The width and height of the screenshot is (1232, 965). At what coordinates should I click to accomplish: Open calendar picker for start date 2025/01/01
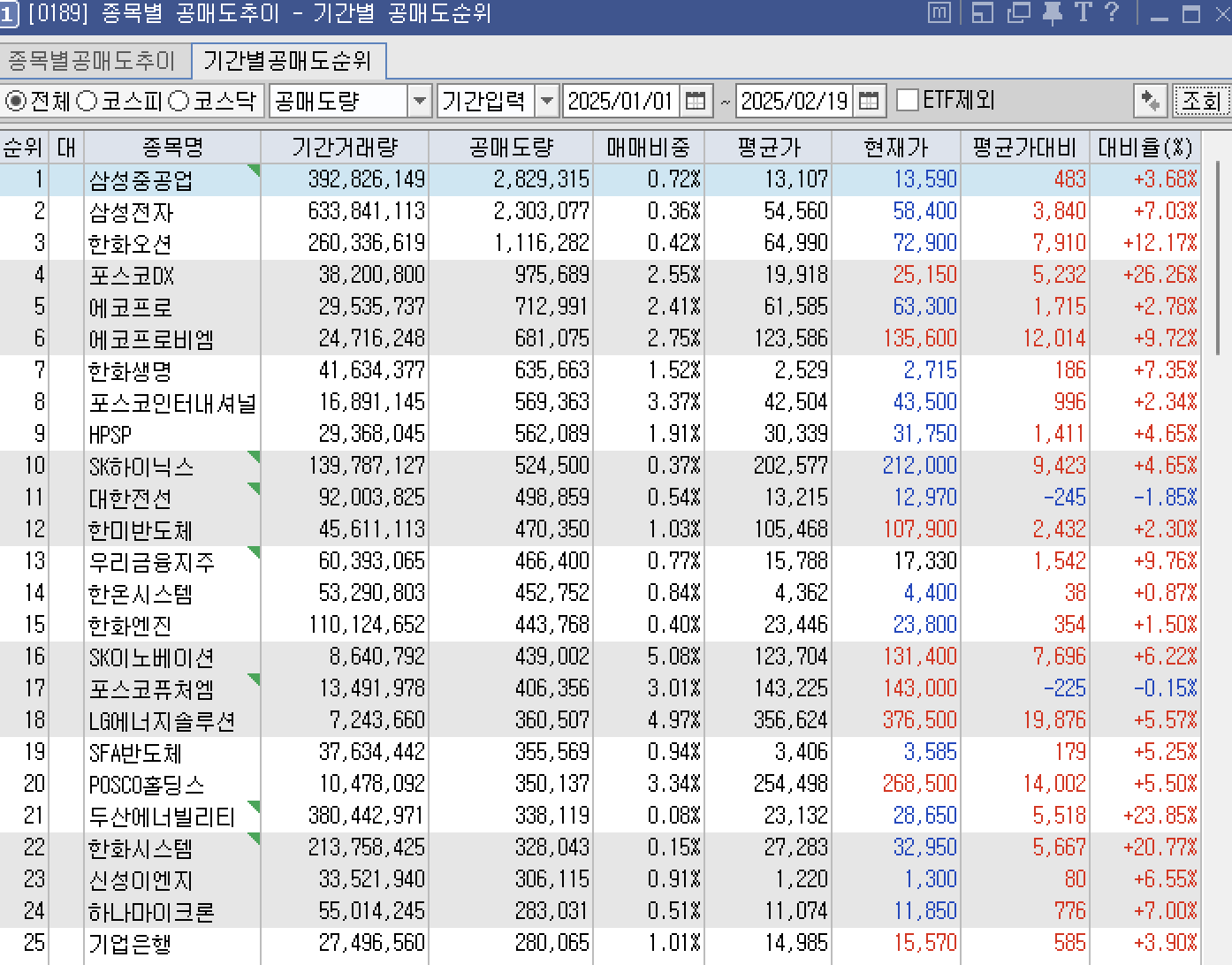coord(696,101)
